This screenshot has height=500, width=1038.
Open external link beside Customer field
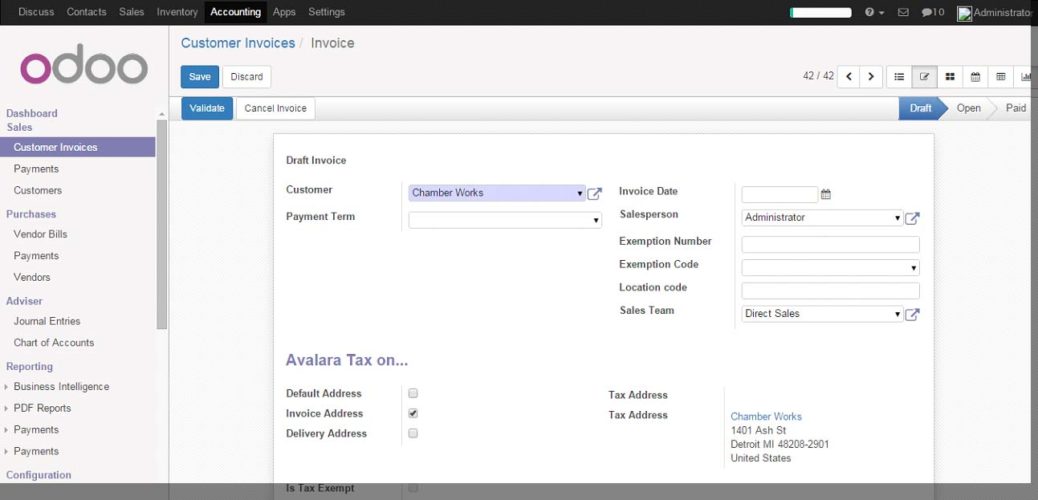pos(594,194)
